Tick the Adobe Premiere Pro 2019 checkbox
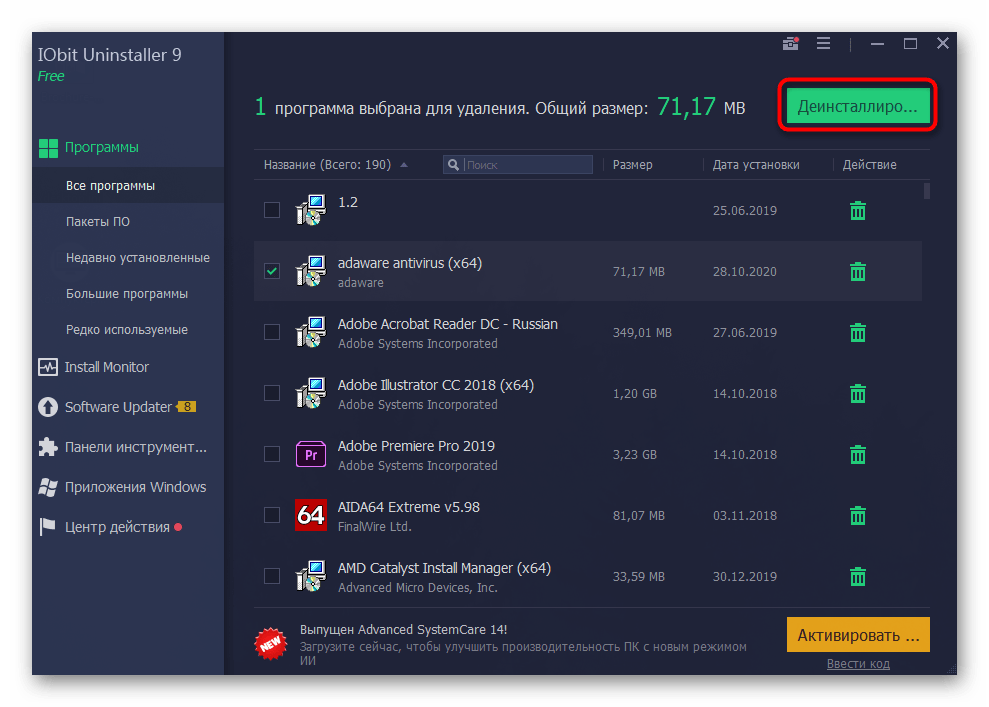The height and width of the screenshot is (707, 989). pyautogui.click(x=272, y=454)
